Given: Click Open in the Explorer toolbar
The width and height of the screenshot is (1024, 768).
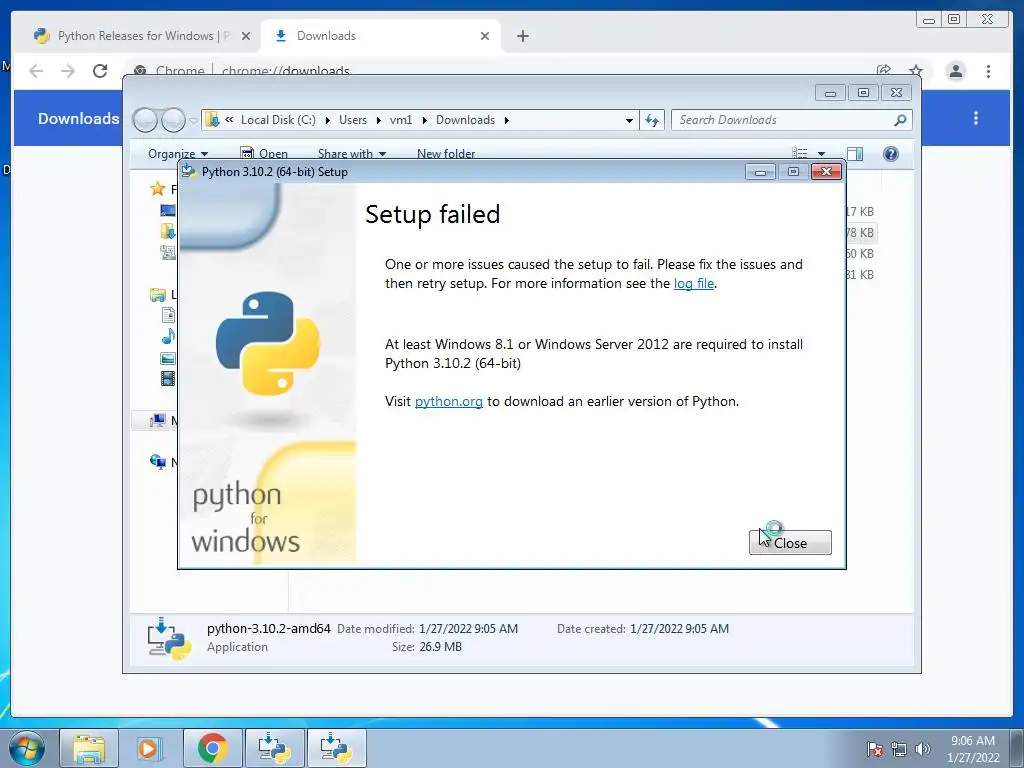Looking at the screenshot, I should coord(264,153).
